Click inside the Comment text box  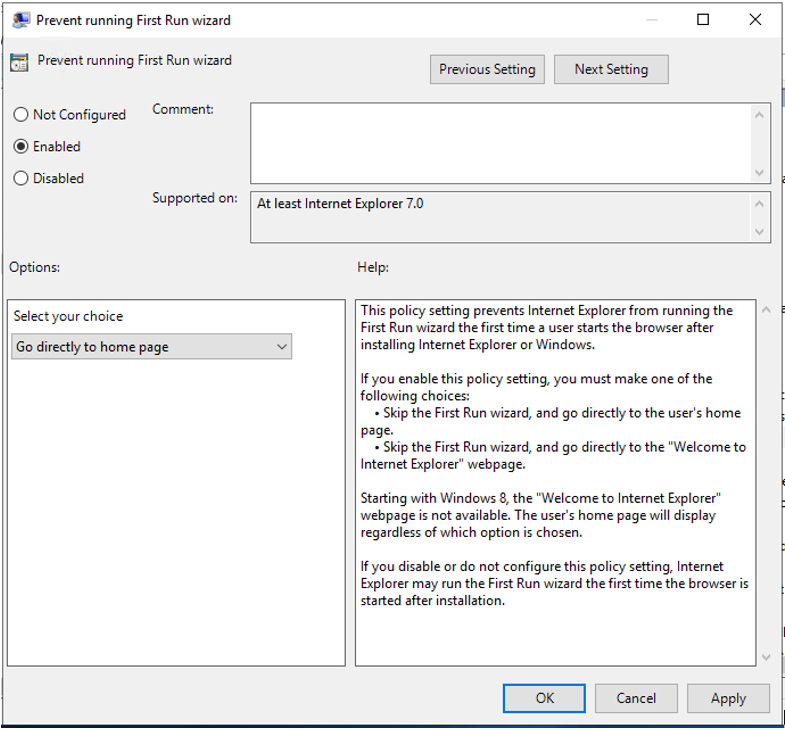(500, 143)
